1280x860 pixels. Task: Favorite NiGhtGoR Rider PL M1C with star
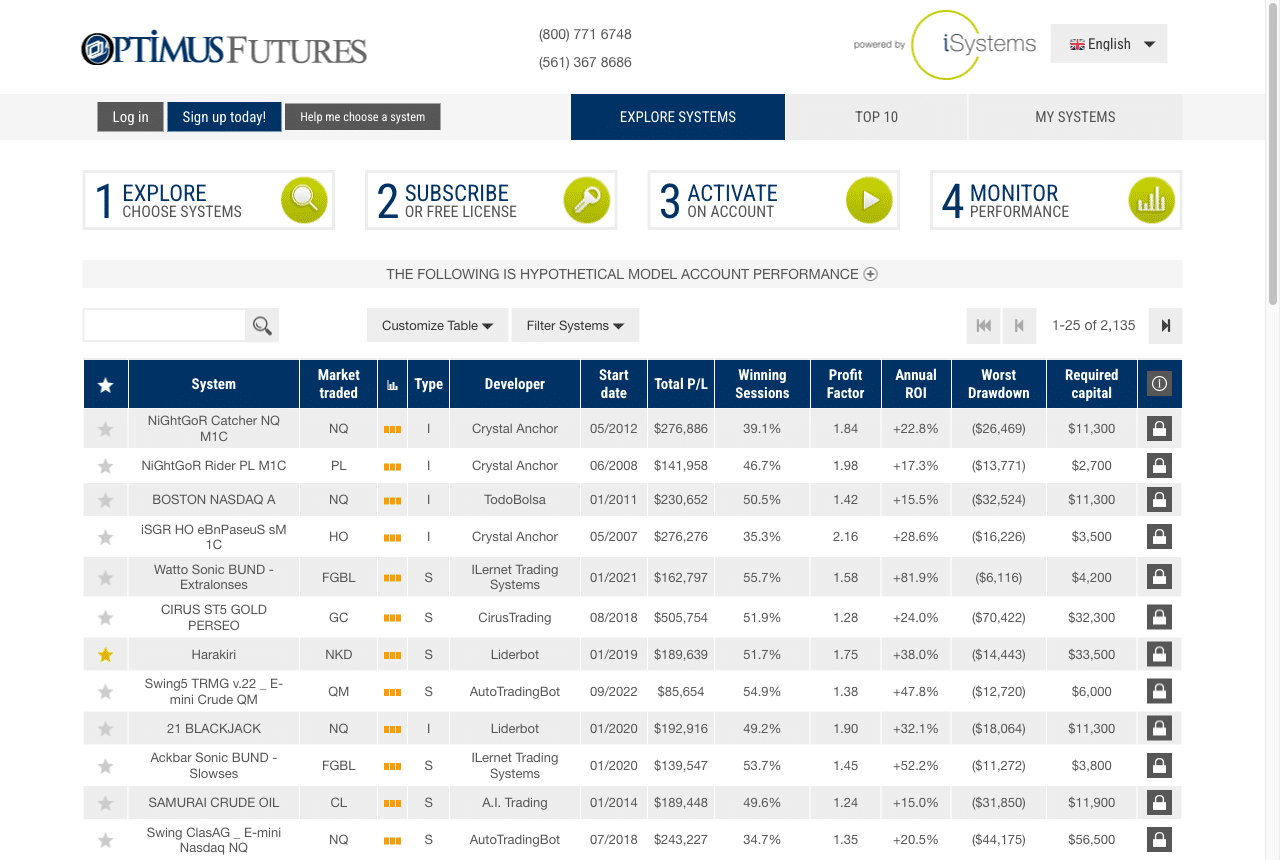click(x=105, y=466)
